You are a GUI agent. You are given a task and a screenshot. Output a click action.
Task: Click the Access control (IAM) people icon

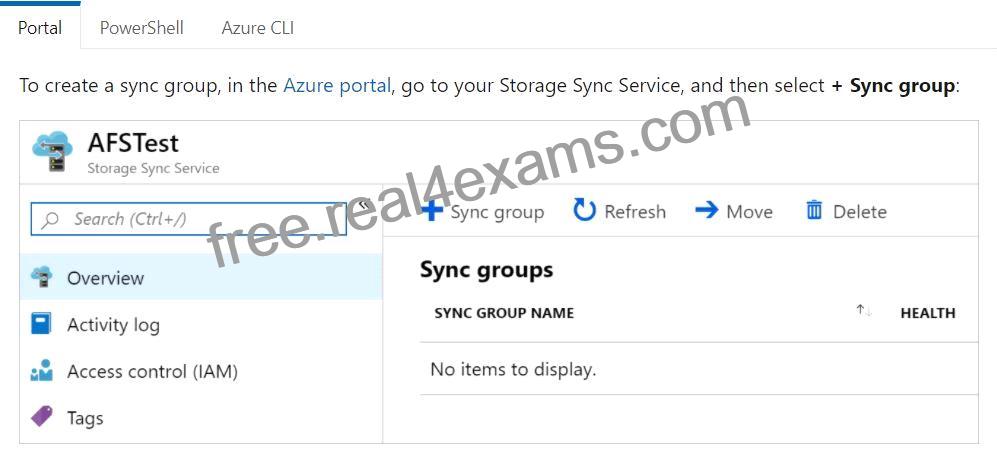[41, 371]
